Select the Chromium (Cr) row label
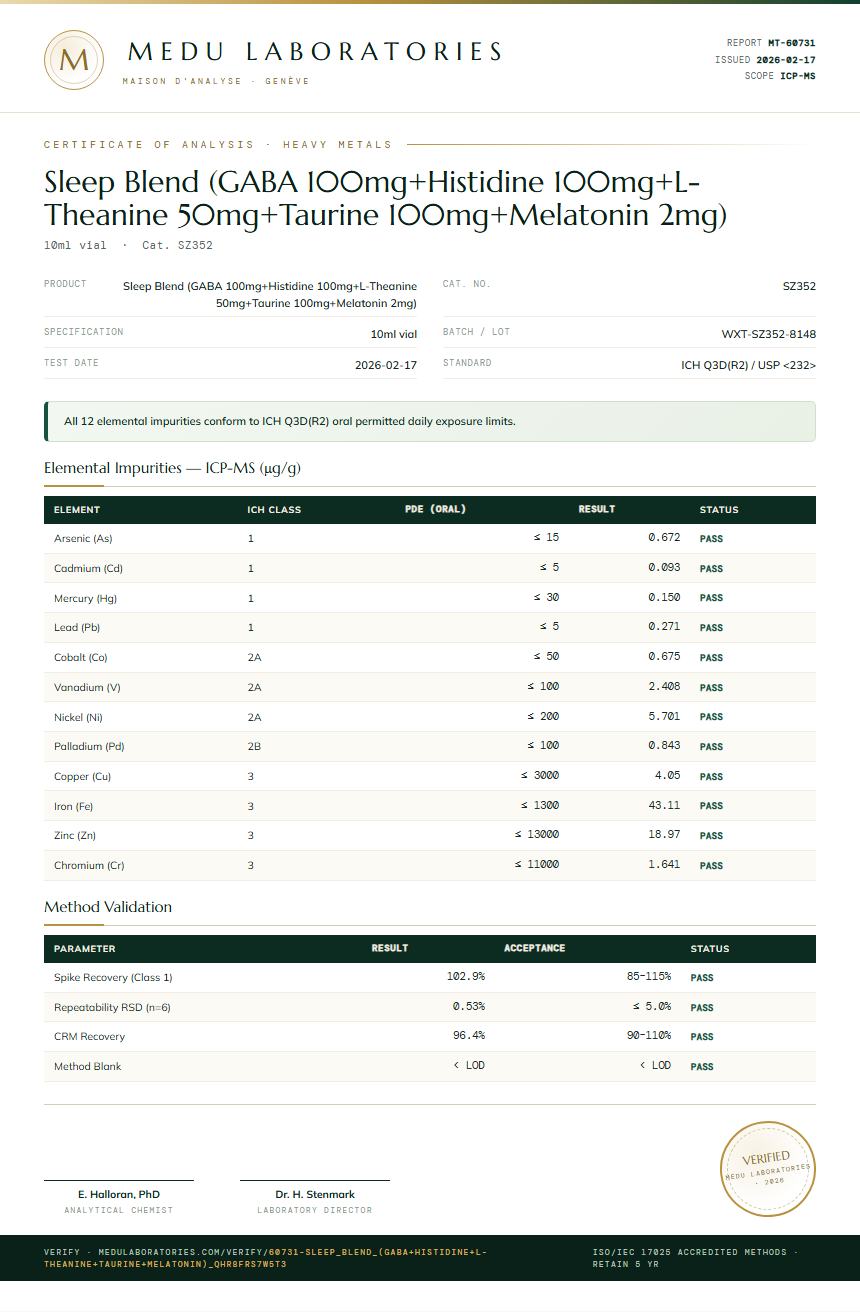Image resolution: width=860 pixels, height=1312 pixels. pos(89,866)
